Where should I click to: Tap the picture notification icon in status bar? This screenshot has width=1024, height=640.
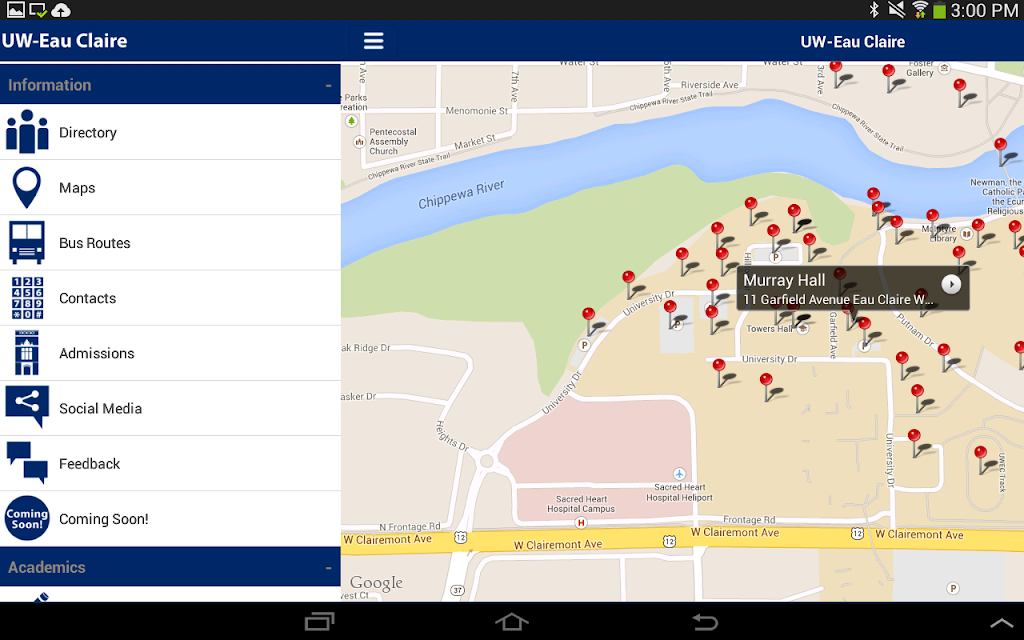(x=16, y=10)
